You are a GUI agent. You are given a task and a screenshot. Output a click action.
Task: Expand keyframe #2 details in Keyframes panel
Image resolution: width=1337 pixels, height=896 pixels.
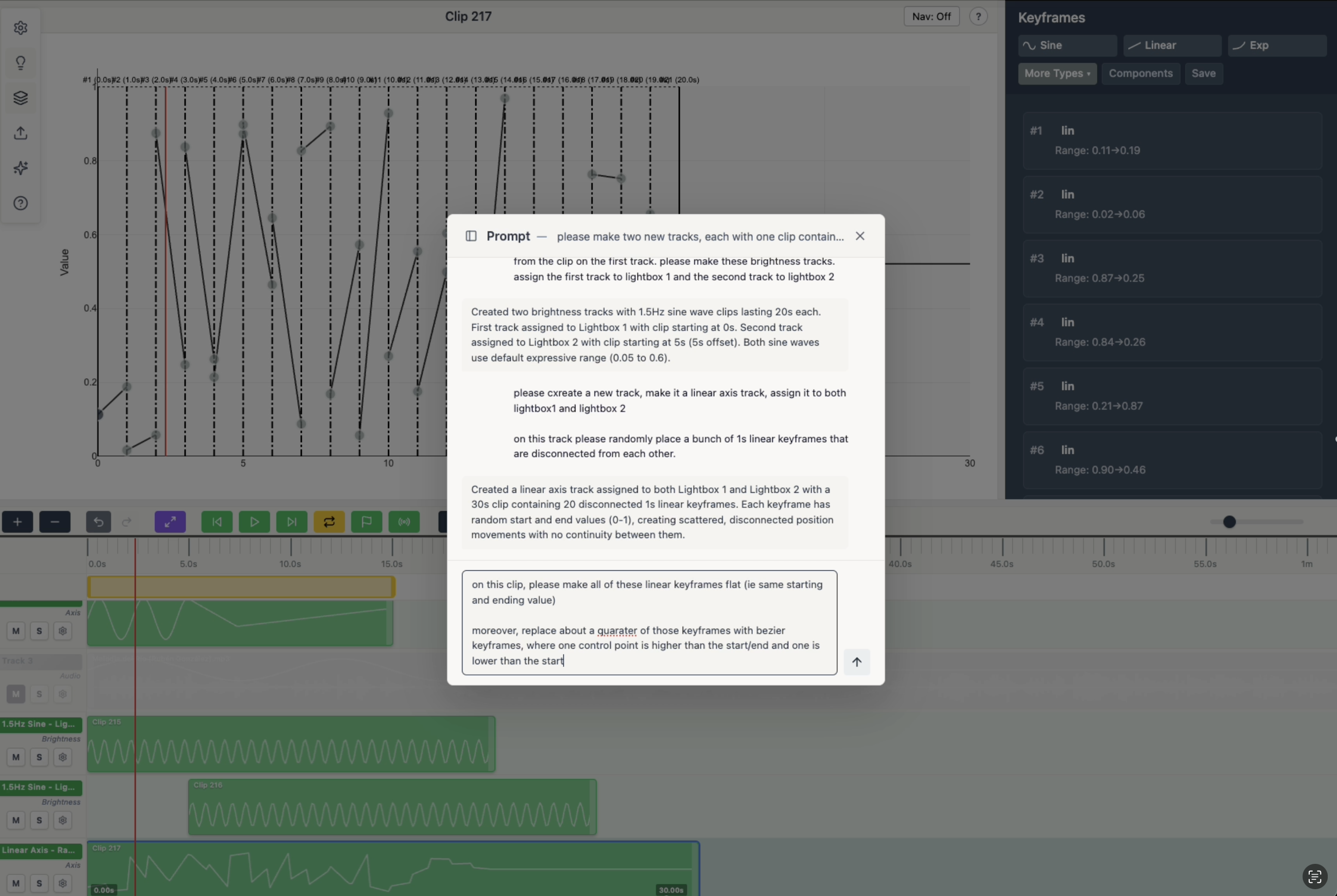1171,204
